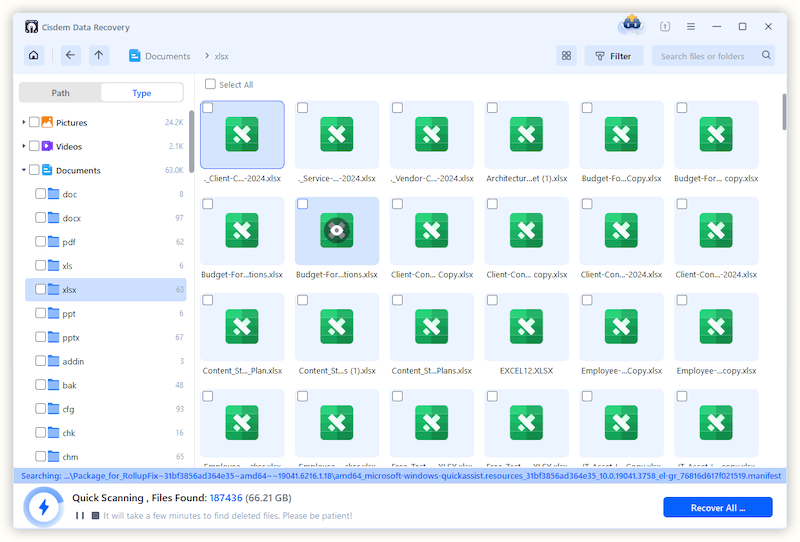Tick checkbox on _Vendor-C...-2024.xlsx
800x542 pixels.
(397, 108)
